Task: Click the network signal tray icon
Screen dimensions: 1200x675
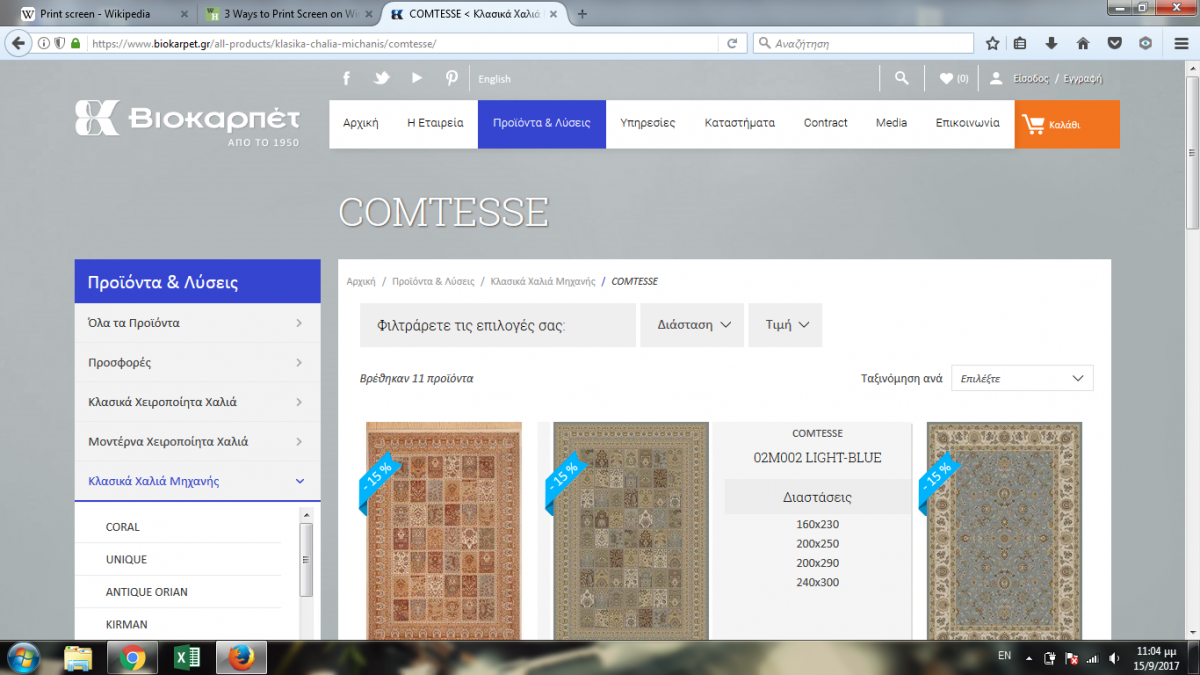Action: point(1092,658)
